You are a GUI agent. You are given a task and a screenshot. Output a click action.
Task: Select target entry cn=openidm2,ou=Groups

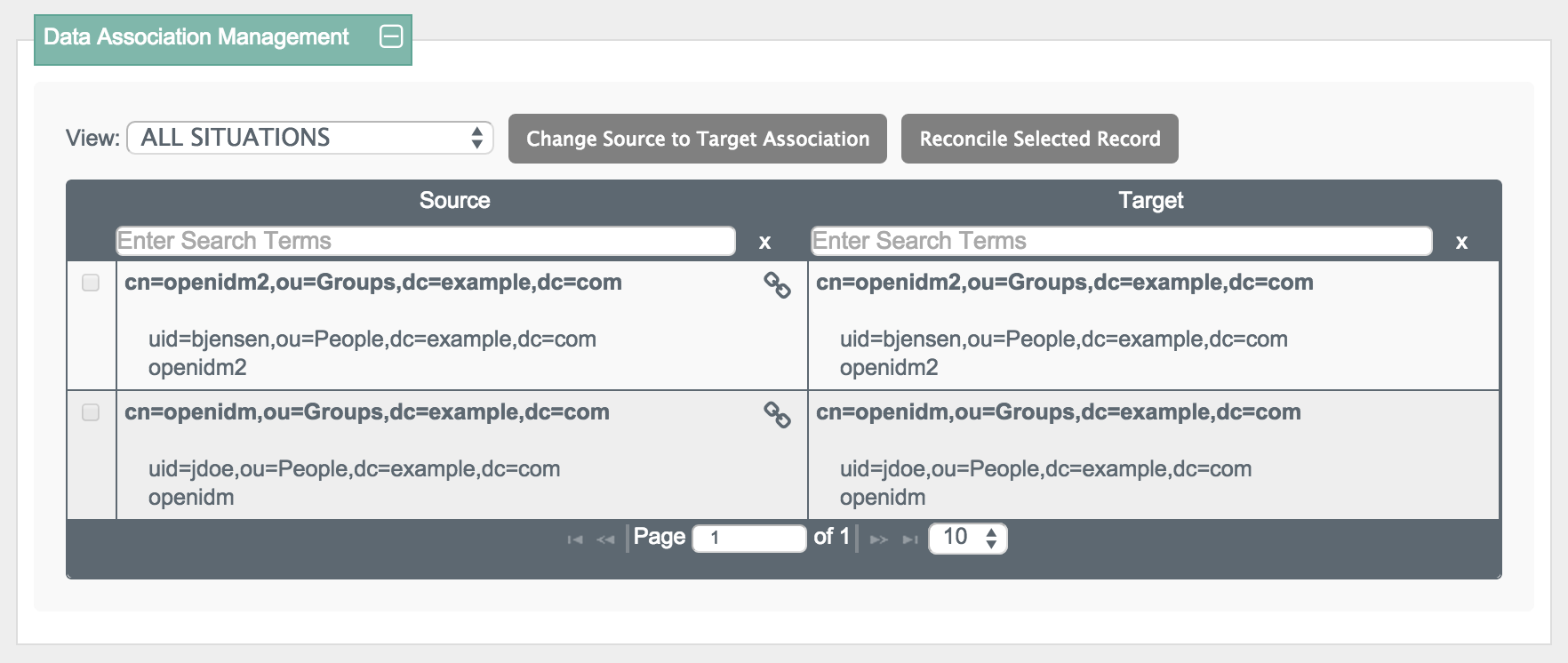point(1064,283)
